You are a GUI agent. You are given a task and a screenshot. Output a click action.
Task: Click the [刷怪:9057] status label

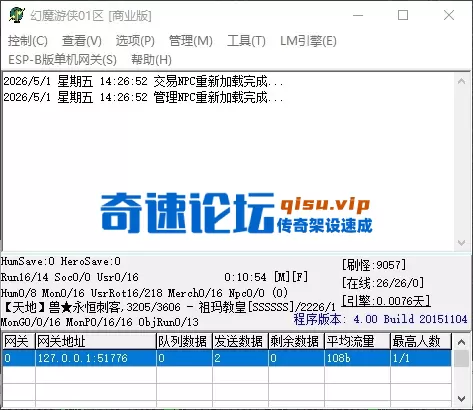[x=374, y=265]
